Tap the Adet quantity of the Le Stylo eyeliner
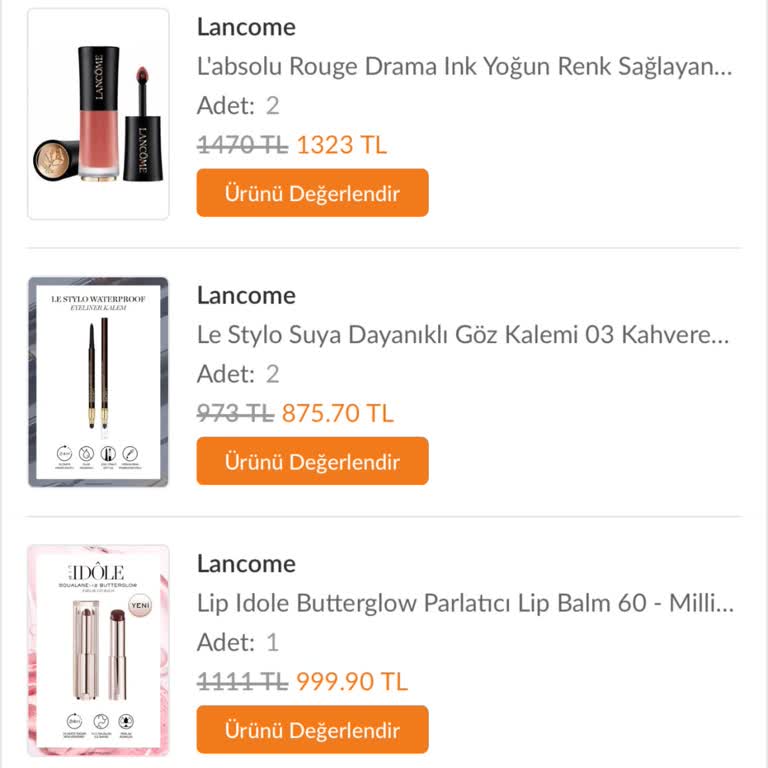 [238, 374]
